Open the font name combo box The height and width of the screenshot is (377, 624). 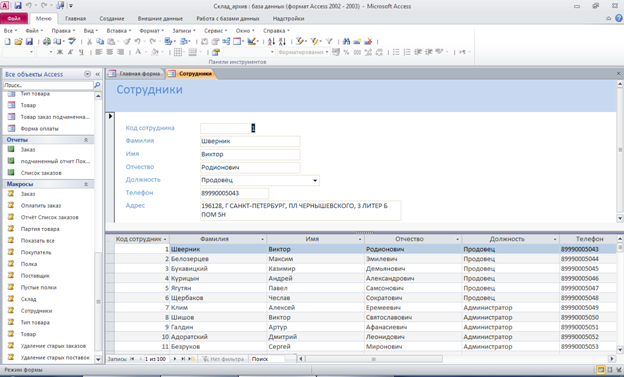click(x=18, y=52)
